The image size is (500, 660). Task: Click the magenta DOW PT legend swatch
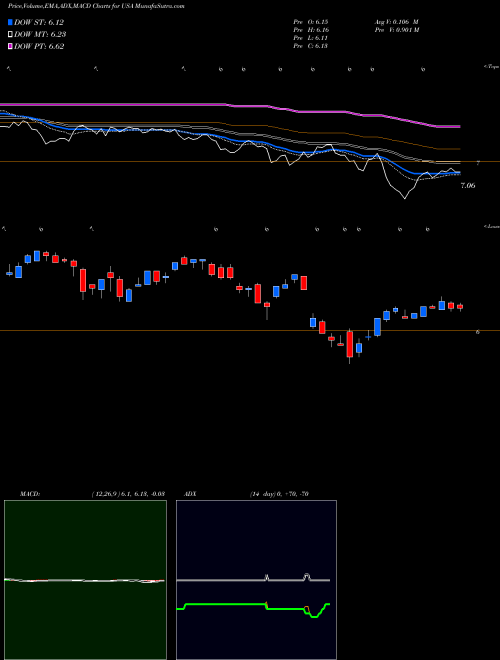coord(10,46)
